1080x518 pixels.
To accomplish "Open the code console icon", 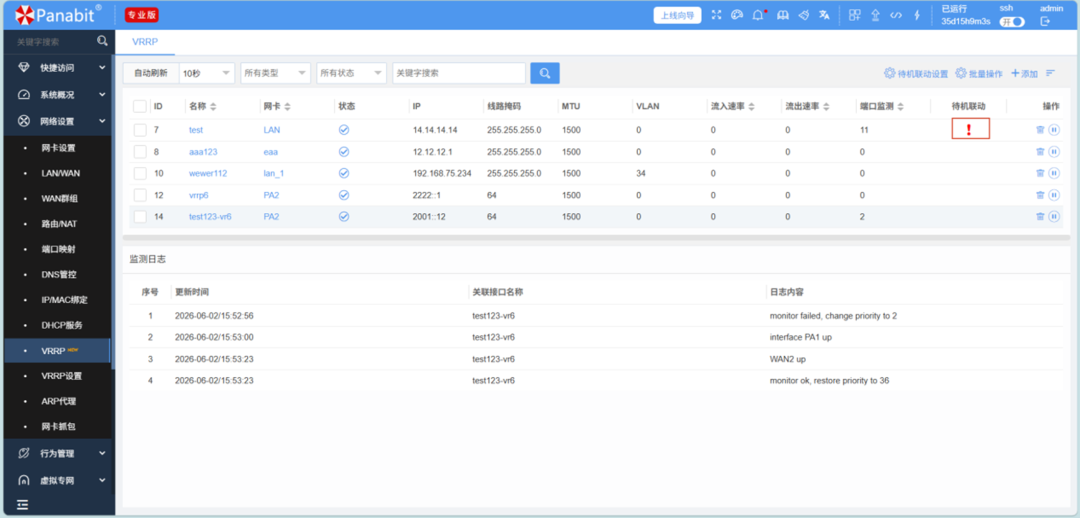I will point(895,15).
